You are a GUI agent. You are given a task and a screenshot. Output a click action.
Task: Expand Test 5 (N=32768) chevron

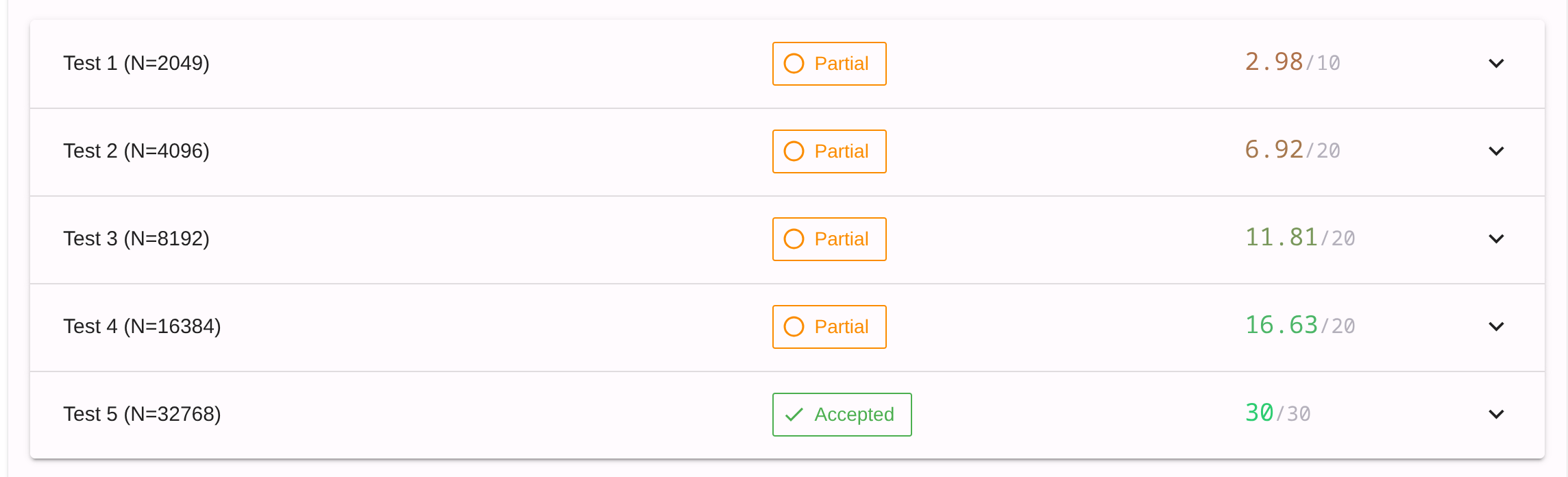[x=1496, y=415]
